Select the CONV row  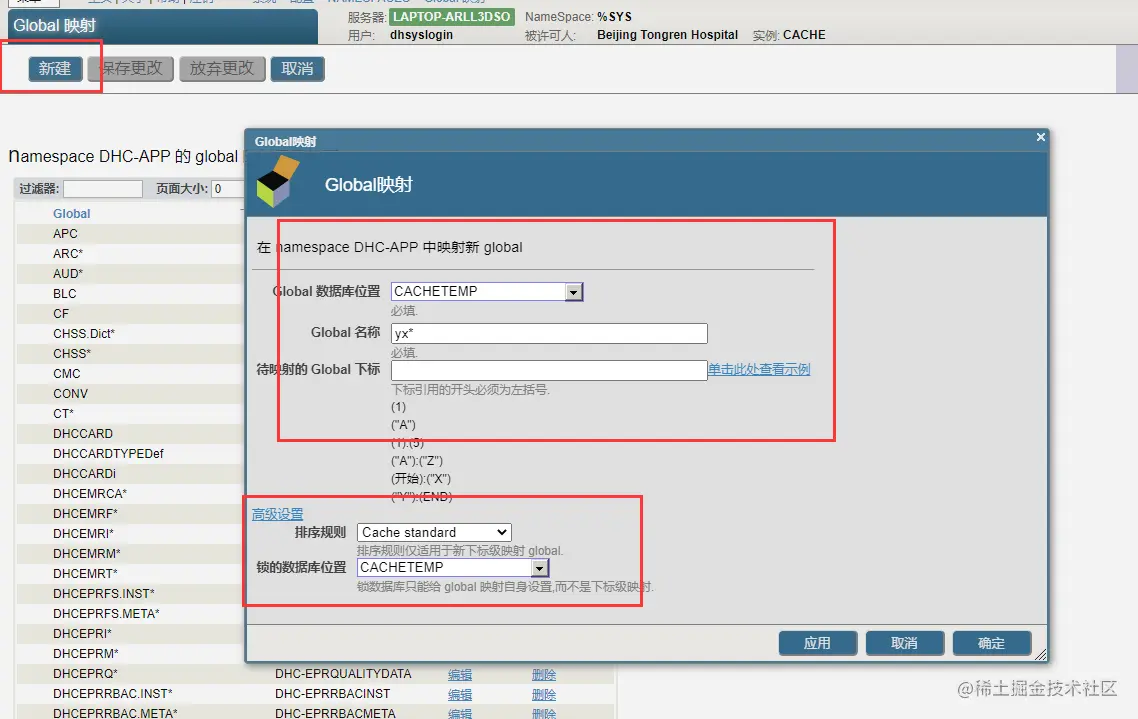pos(129,393)
